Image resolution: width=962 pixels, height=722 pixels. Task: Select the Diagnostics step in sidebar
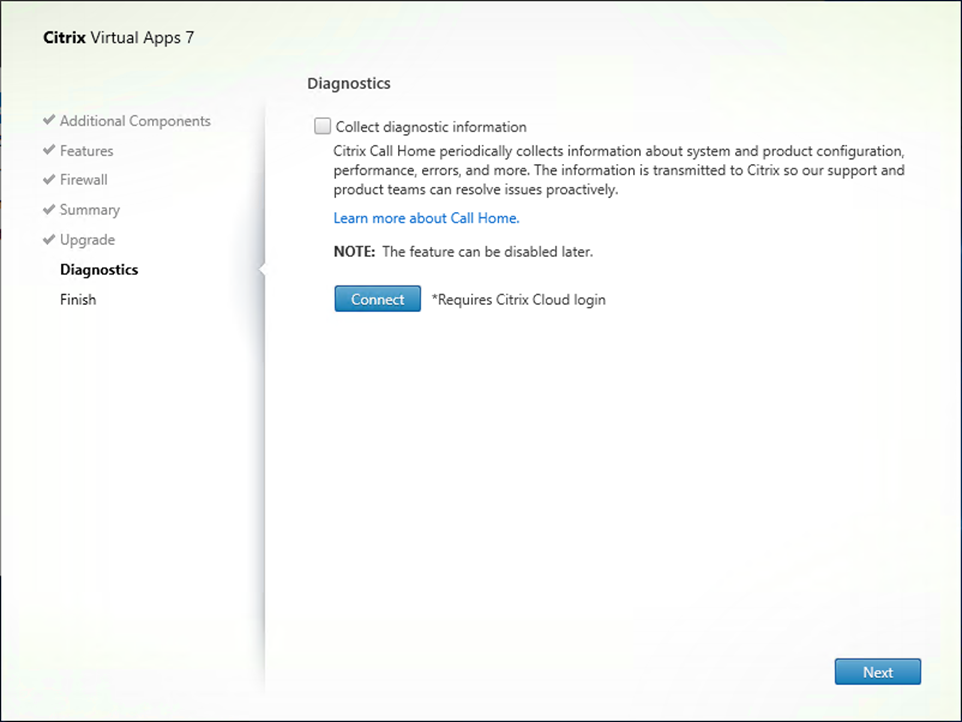pos(99,270)
